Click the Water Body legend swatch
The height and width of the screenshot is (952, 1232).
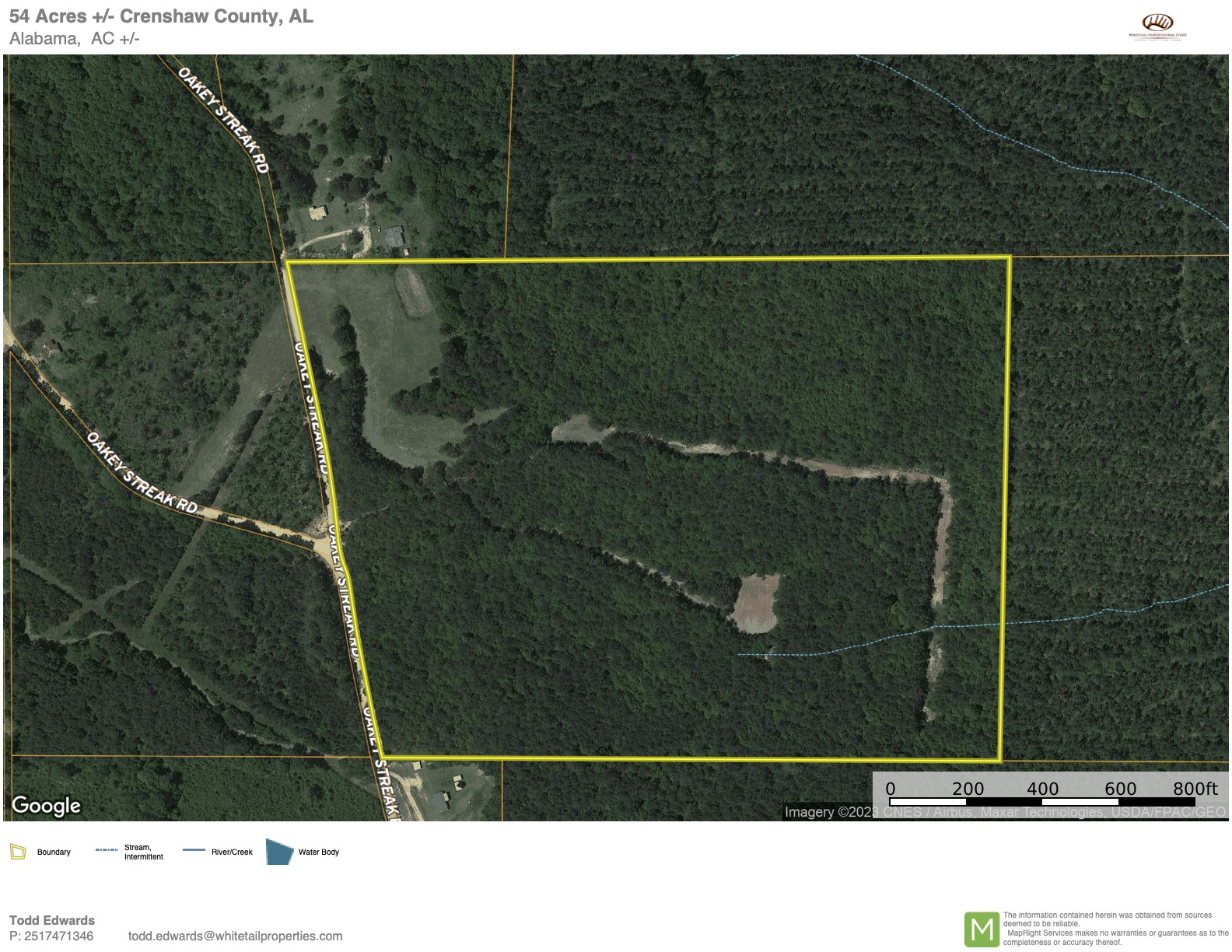pyautogui.click(x=279, y=852)
